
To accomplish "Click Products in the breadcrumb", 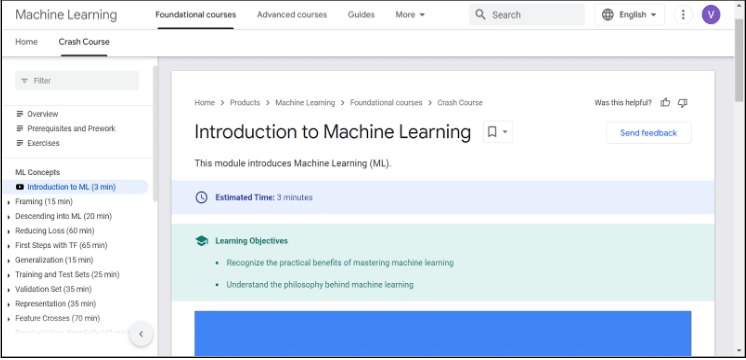I will coord(245,103).
